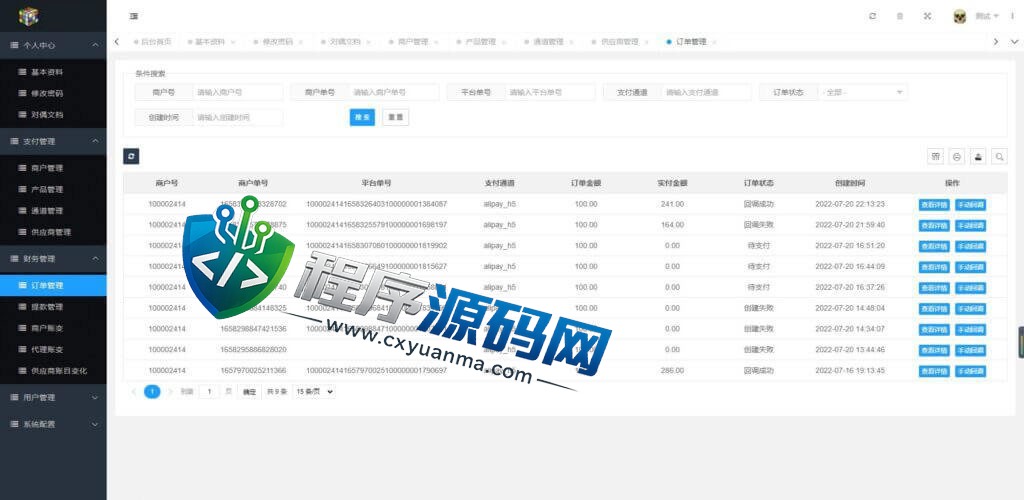Expand the 用户管理 sidebar group
1024x500 pixels.
[x=53, y=397]
